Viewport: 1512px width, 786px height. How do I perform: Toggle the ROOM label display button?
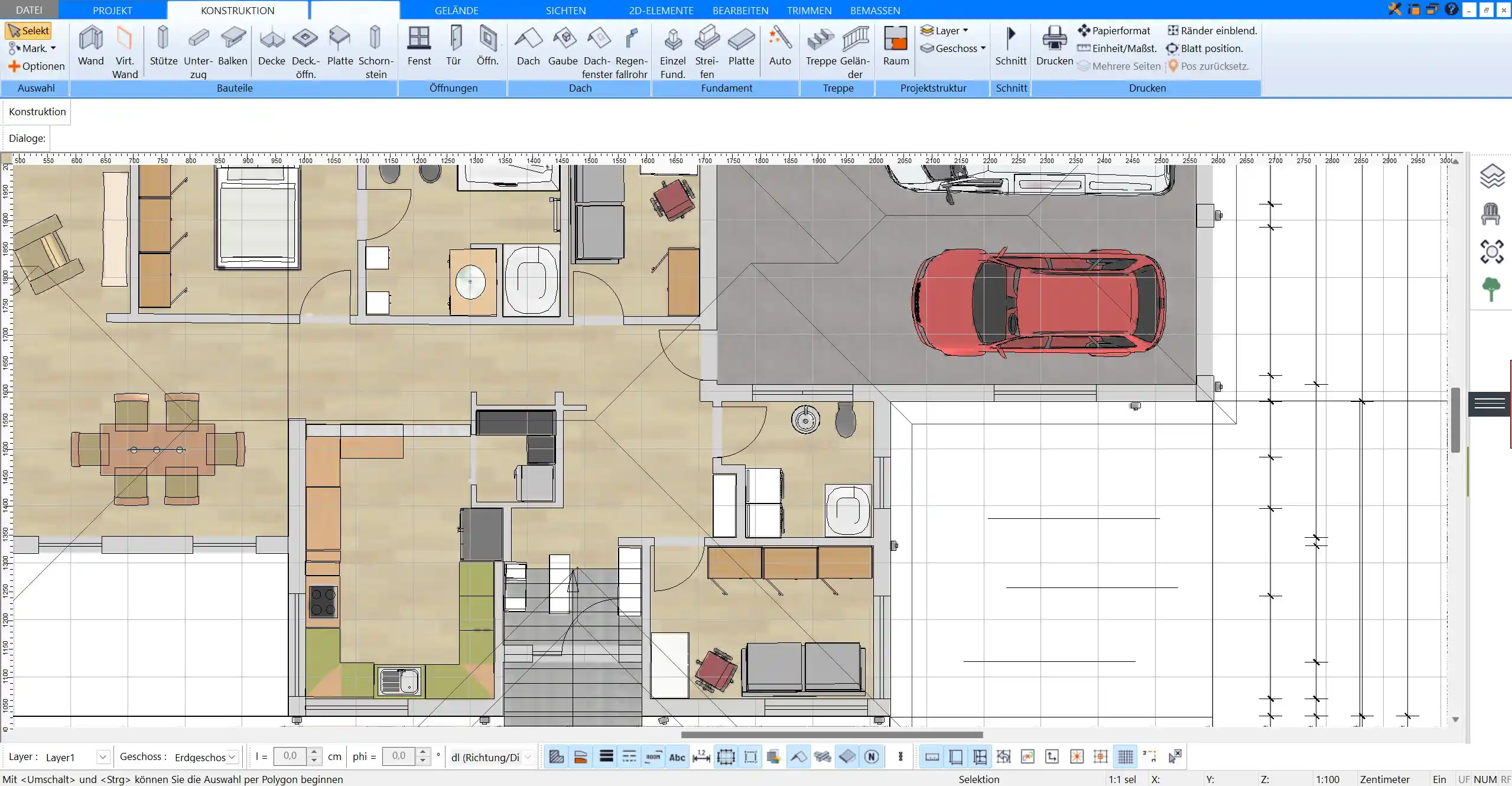[653, 756]
